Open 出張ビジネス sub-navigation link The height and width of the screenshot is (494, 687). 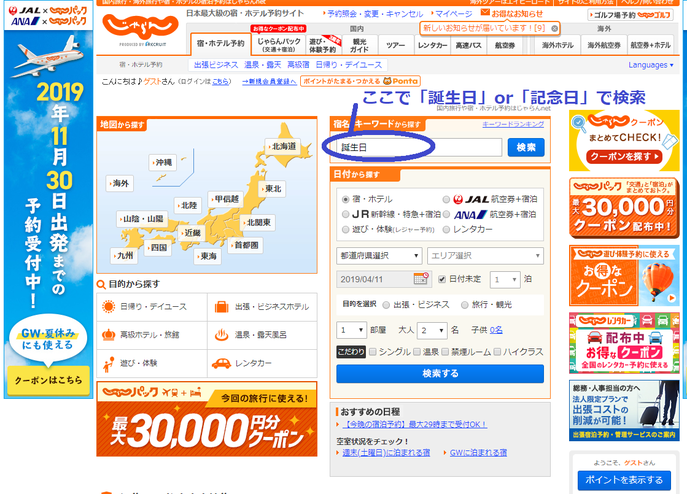tap(216, 65)
